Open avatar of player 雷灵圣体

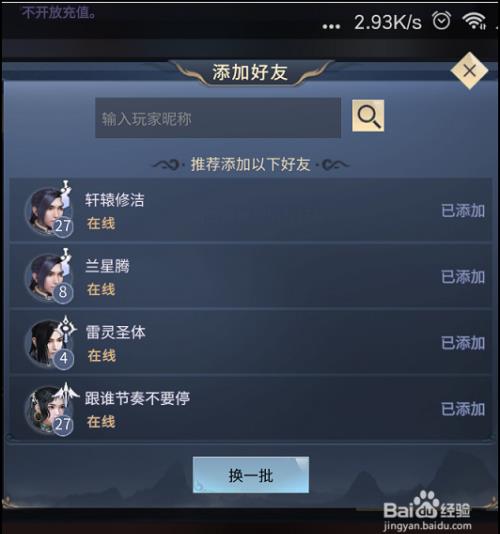[x=46, y=343]
